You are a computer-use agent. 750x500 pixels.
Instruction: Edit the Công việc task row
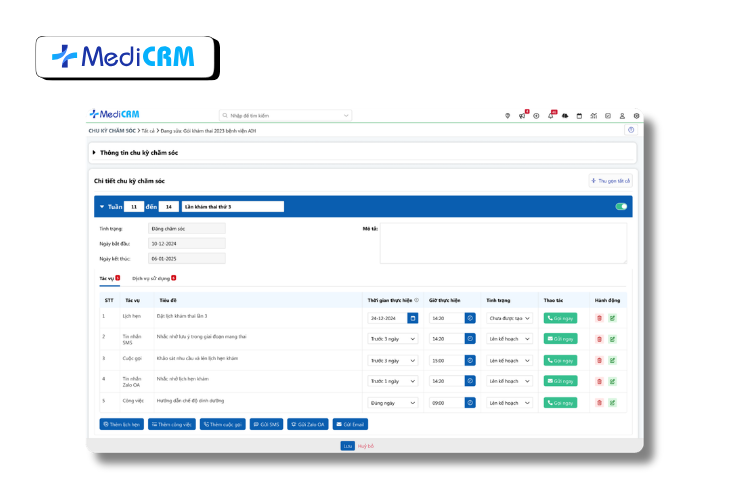[x=612, y=402]
